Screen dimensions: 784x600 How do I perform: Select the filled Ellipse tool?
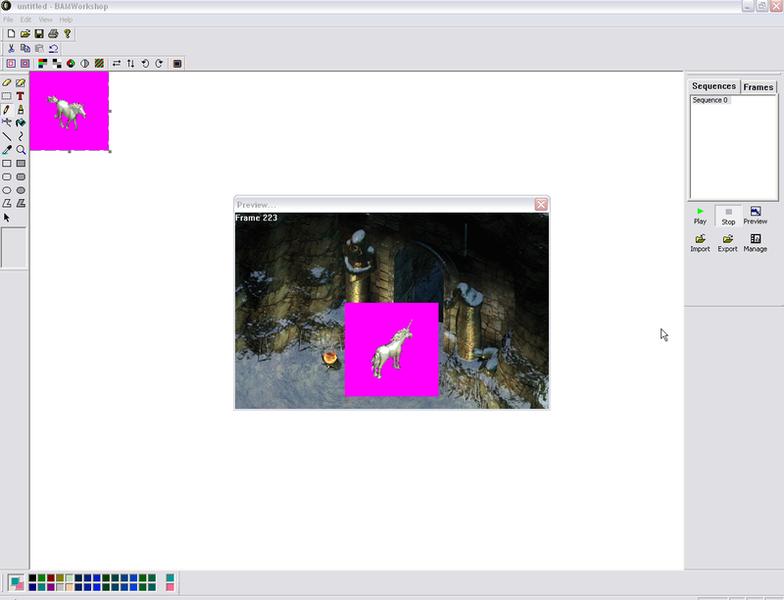coord(20,190)
